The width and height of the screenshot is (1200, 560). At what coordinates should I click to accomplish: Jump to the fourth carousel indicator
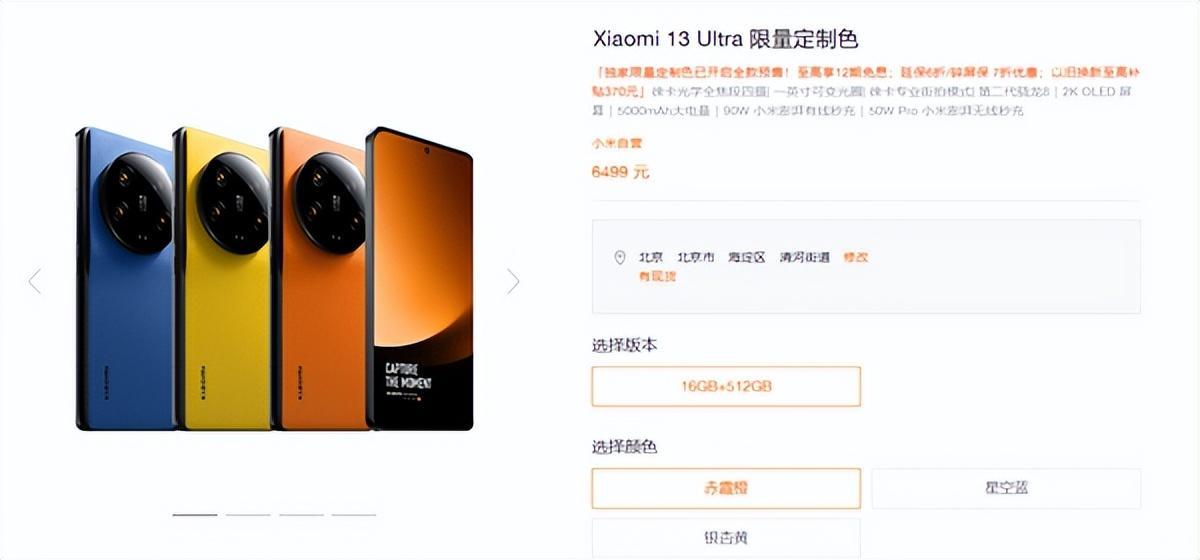pos(353,514)
